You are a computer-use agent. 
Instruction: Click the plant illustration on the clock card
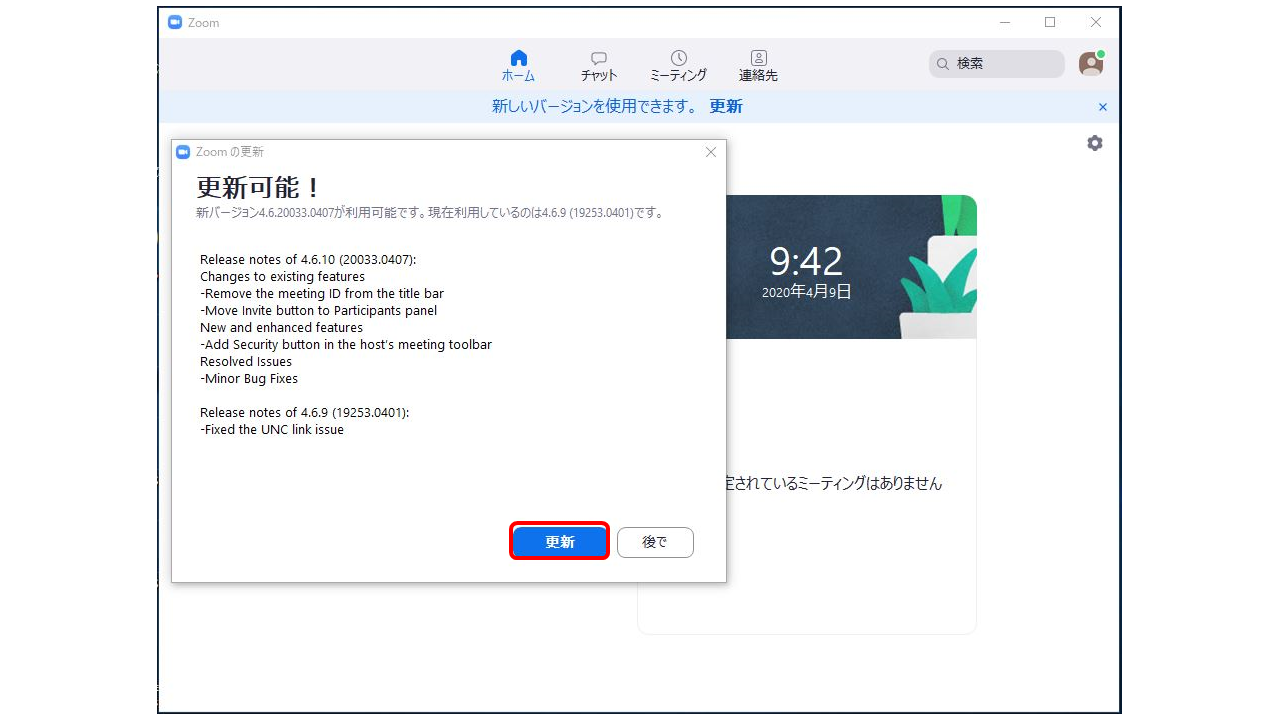point(937,268)
